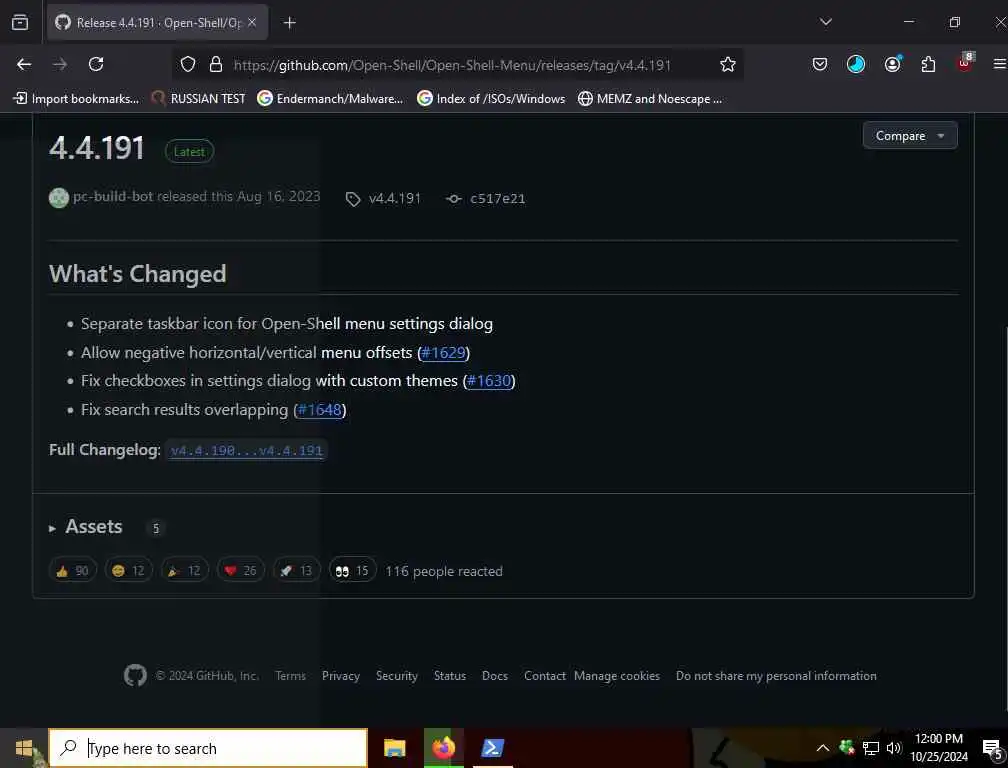Click the GitHub logo in footer
Screen dimensions: 1008x768
pos(135,675)
